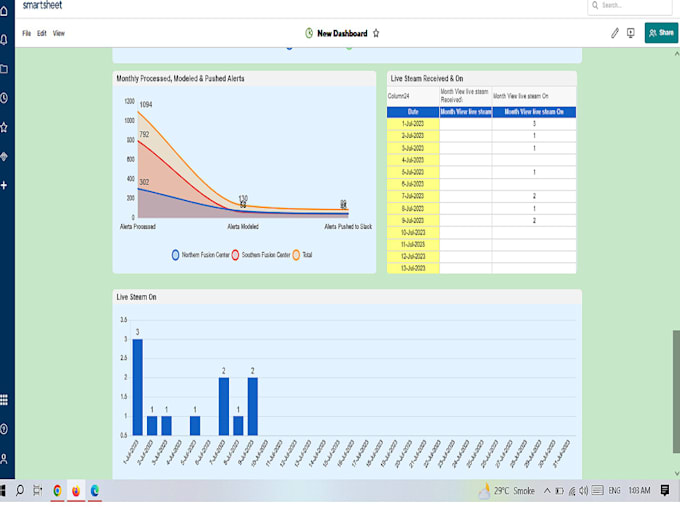The height and width of the screenshot is (510, 680).
Task: Click the network icon in system tray
Action: [572, 491]
